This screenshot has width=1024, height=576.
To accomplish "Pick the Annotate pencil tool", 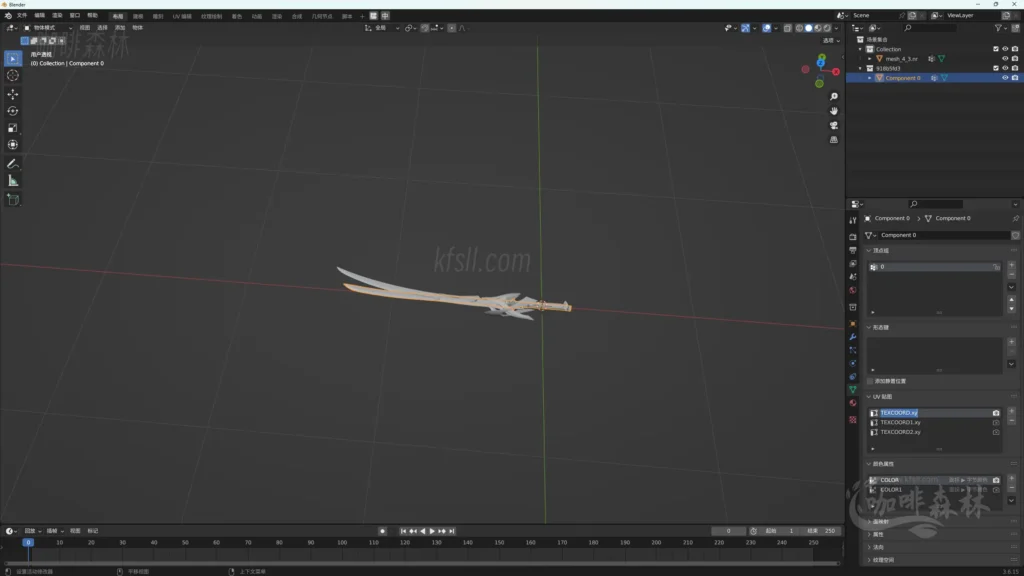I will [13, 163].
